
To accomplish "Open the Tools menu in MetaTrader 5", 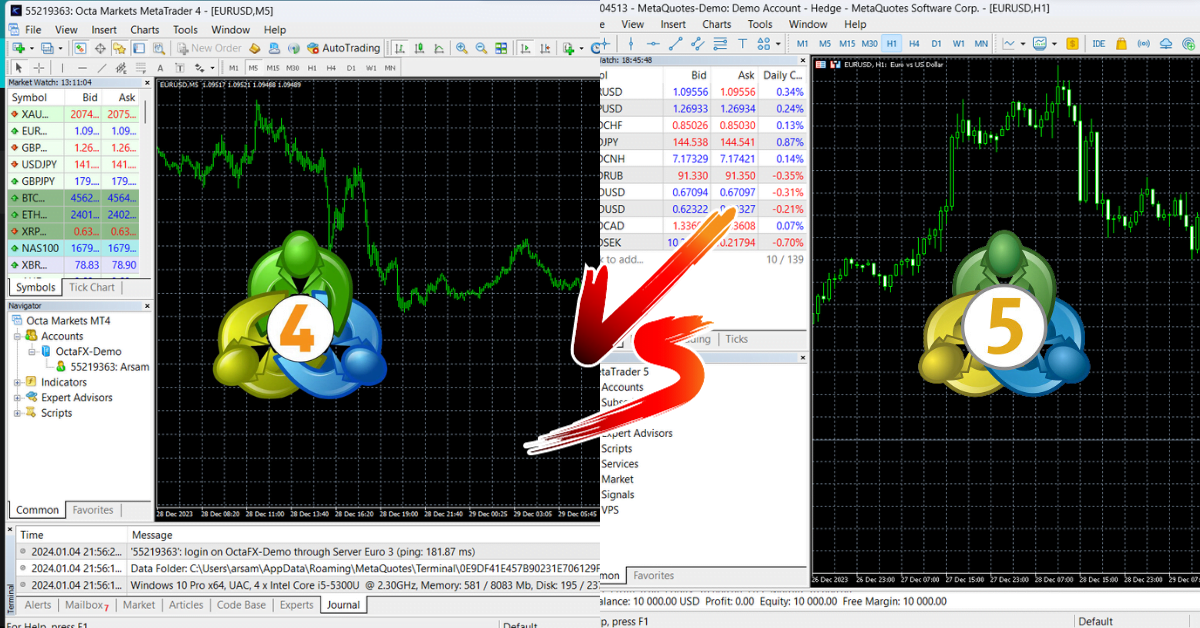I will 760,24.
